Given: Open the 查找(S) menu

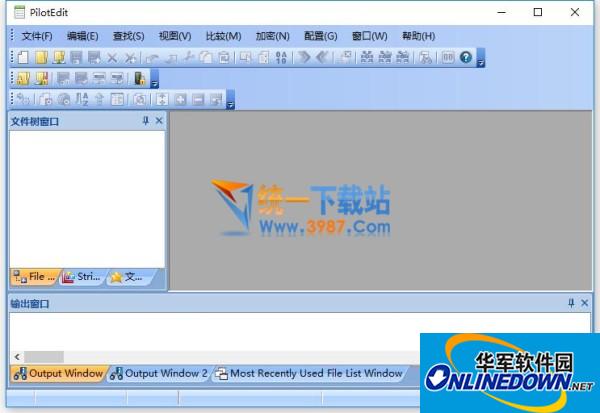Looking at the screenshot, I should [128, 36].
